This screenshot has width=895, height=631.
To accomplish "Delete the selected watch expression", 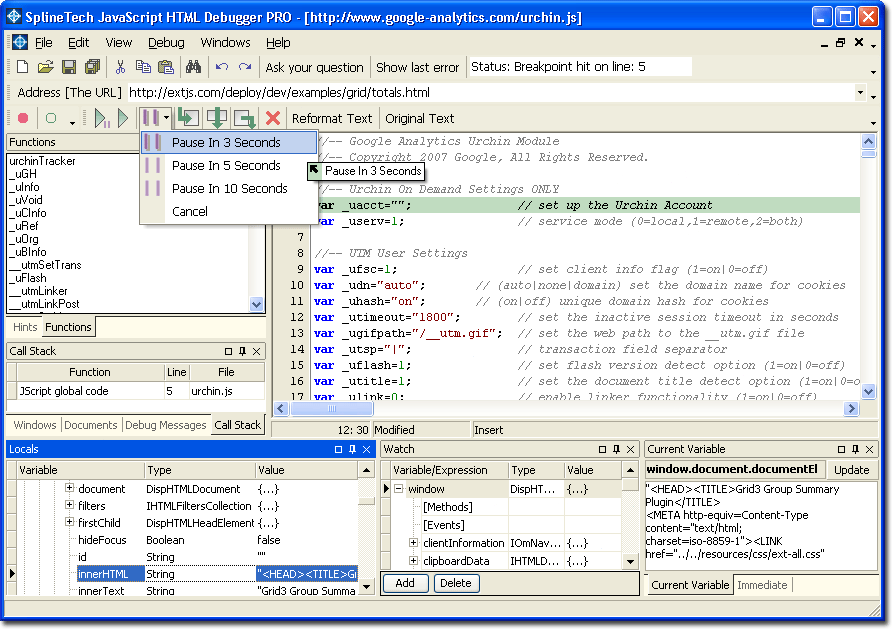I will pyautogui.click(x=455, y=584).
